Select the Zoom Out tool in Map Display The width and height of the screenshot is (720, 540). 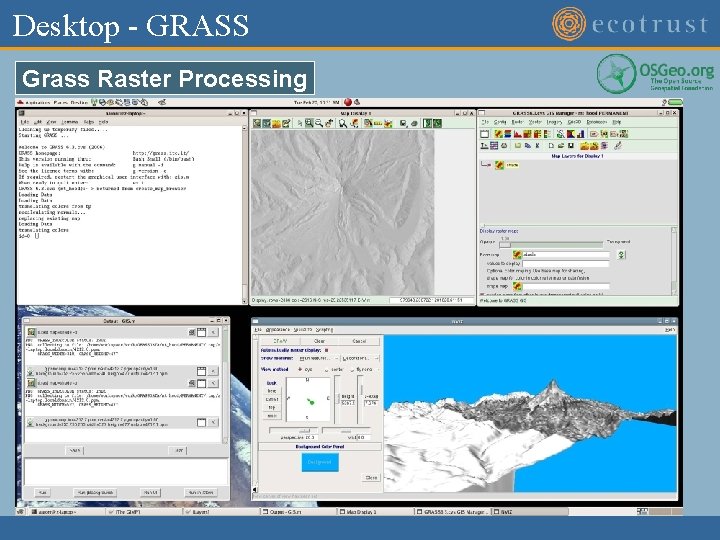[x=319, y=123]
